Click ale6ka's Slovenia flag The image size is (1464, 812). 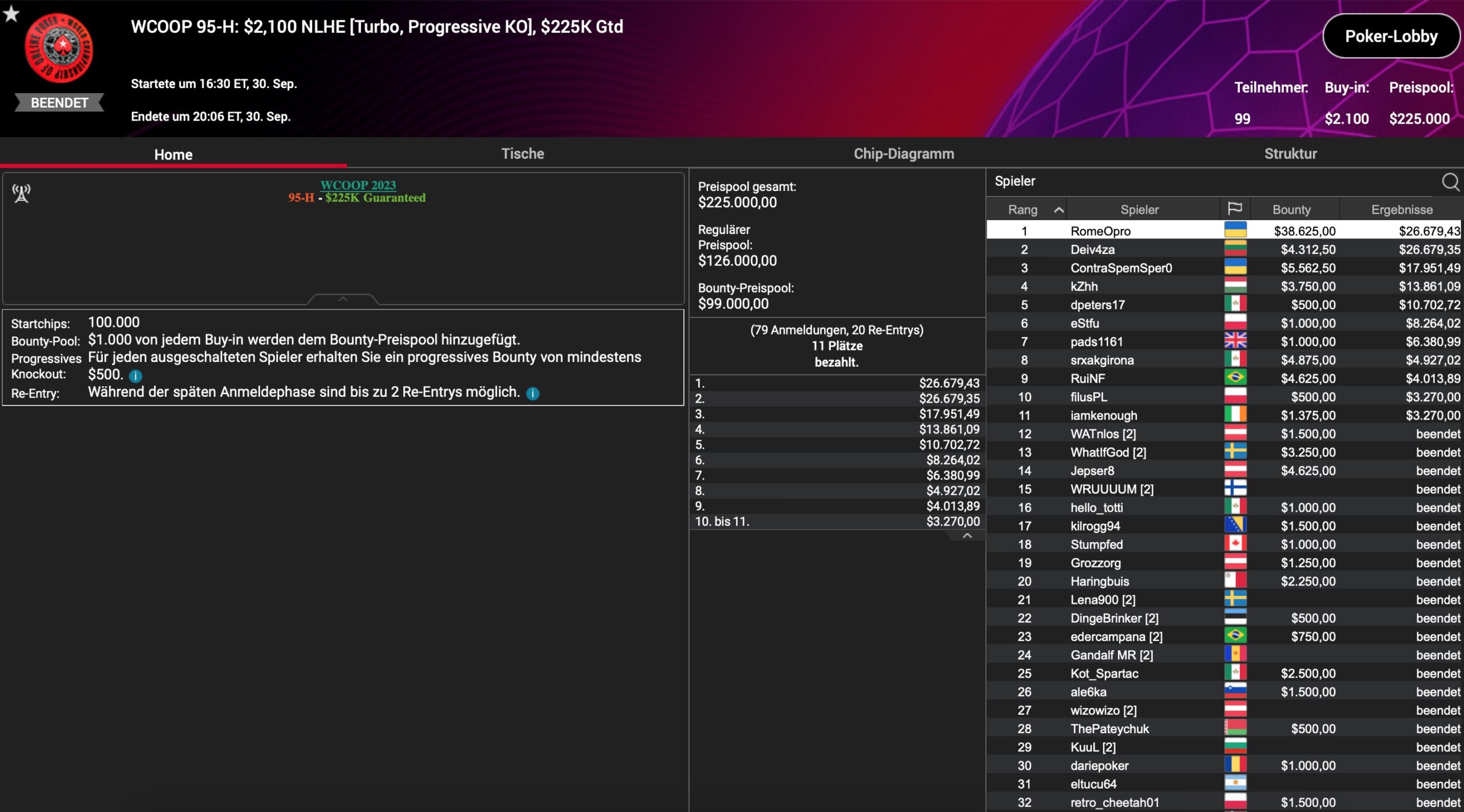coord(1235,691)
